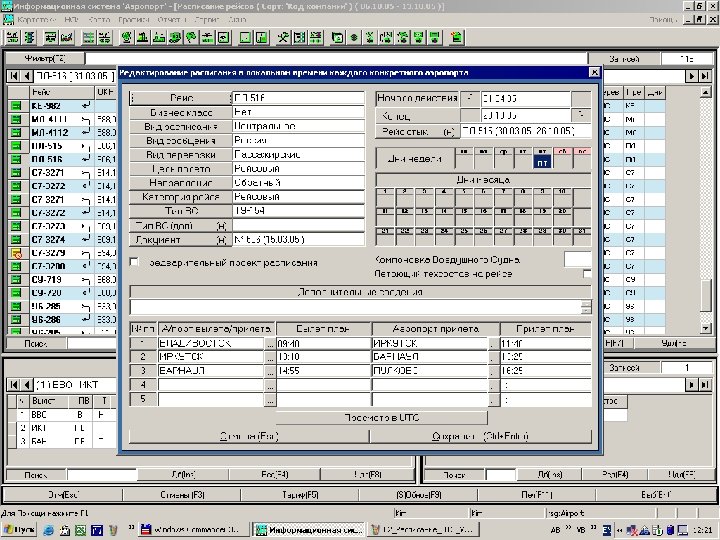720x540 pixels.
Task: Click the Фильтр(F2) button
Action: tap(45, 59)
